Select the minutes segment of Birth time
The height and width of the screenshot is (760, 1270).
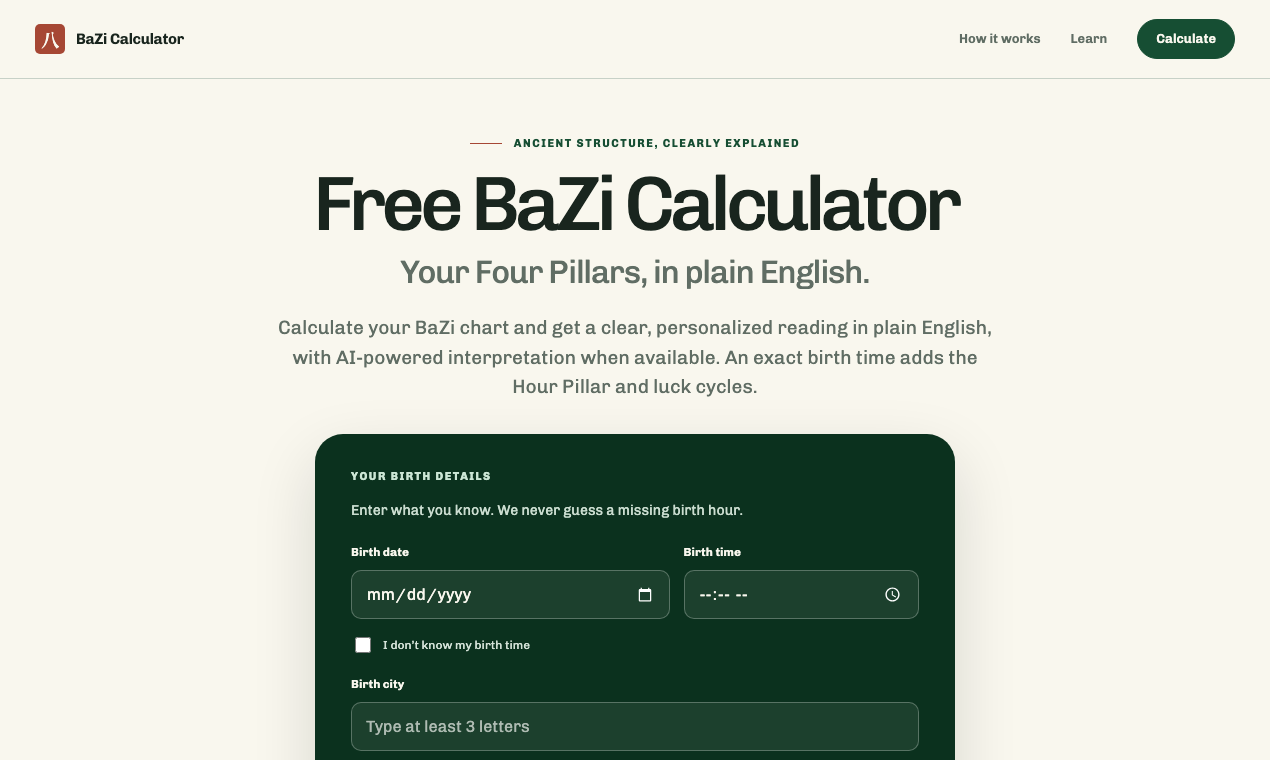(x=723, y=595)
